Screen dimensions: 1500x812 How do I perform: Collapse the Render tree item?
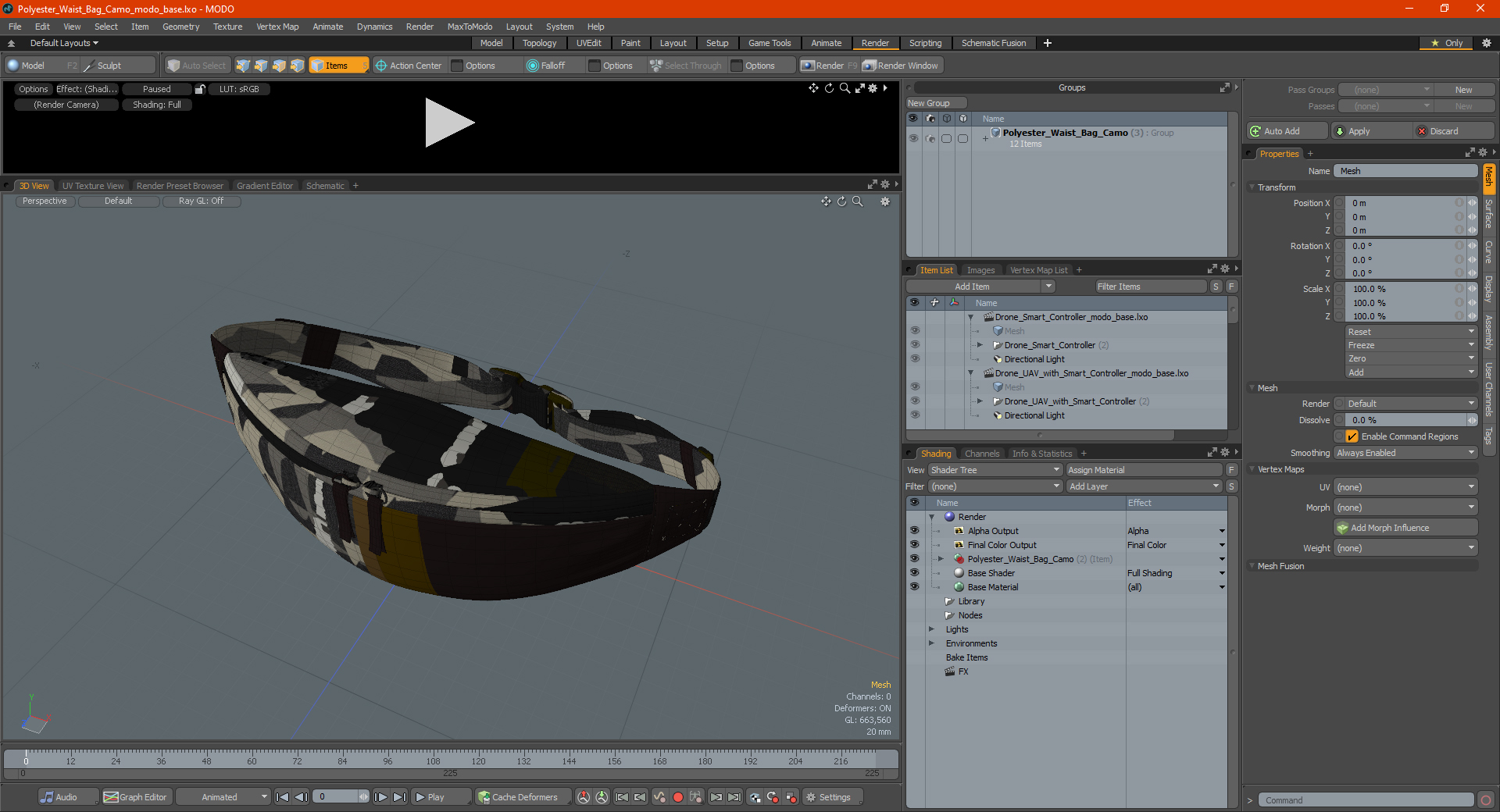931,517
